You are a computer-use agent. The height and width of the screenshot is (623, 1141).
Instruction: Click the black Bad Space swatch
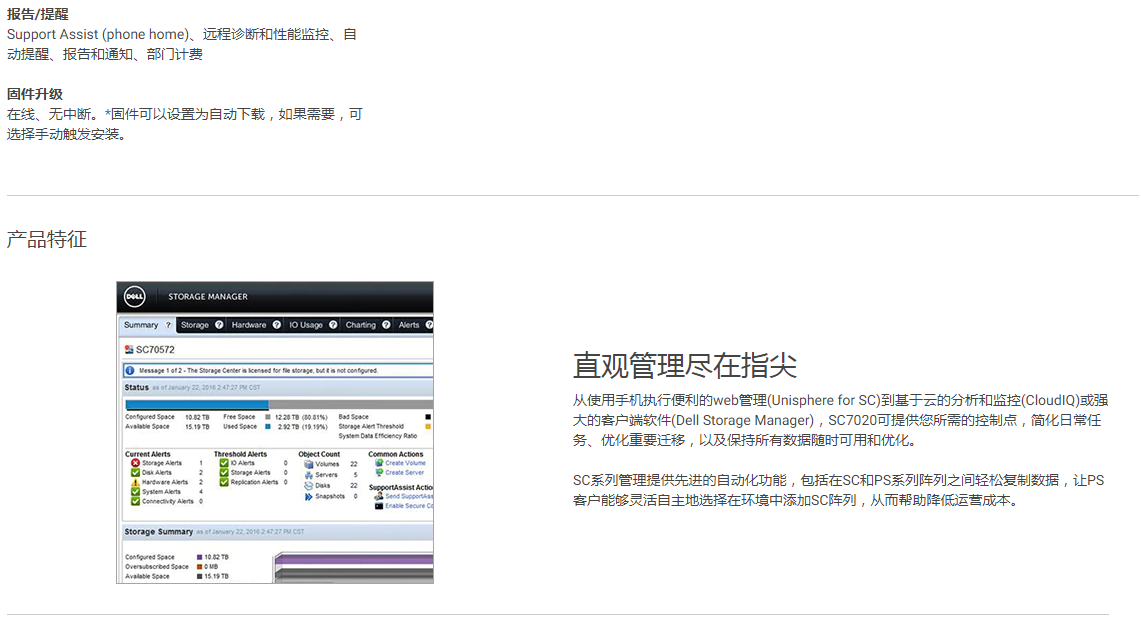pyautogui.click(x=428, y=417)
